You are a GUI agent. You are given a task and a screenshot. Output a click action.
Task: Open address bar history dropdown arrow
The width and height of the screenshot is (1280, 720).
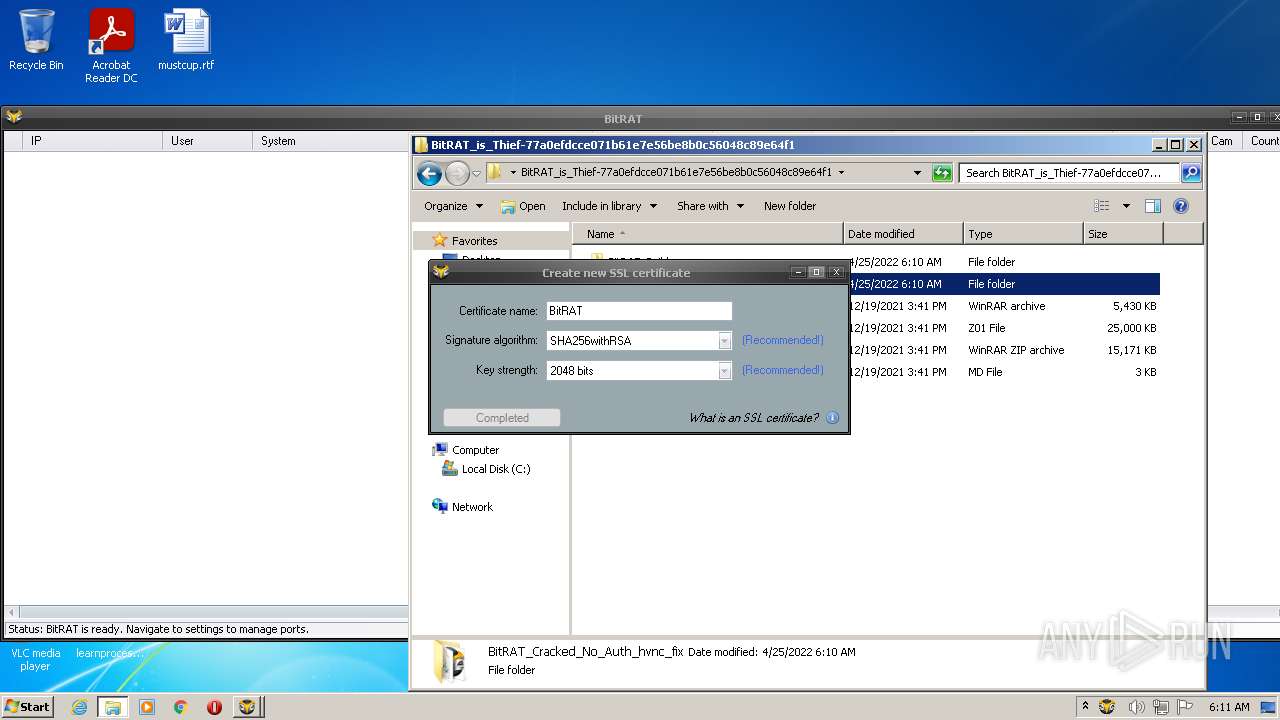pyautogui.click(x=917, y=173)
